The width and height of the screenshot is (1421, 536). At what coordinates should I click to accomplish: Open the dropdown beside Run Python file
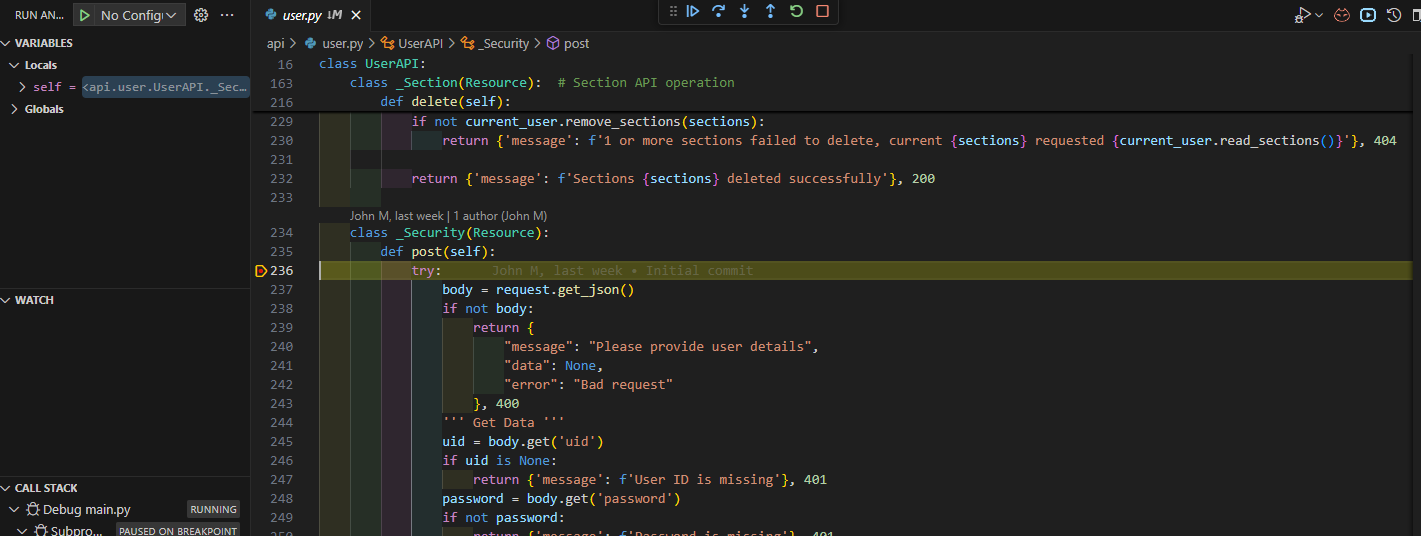click(1319, 15)
